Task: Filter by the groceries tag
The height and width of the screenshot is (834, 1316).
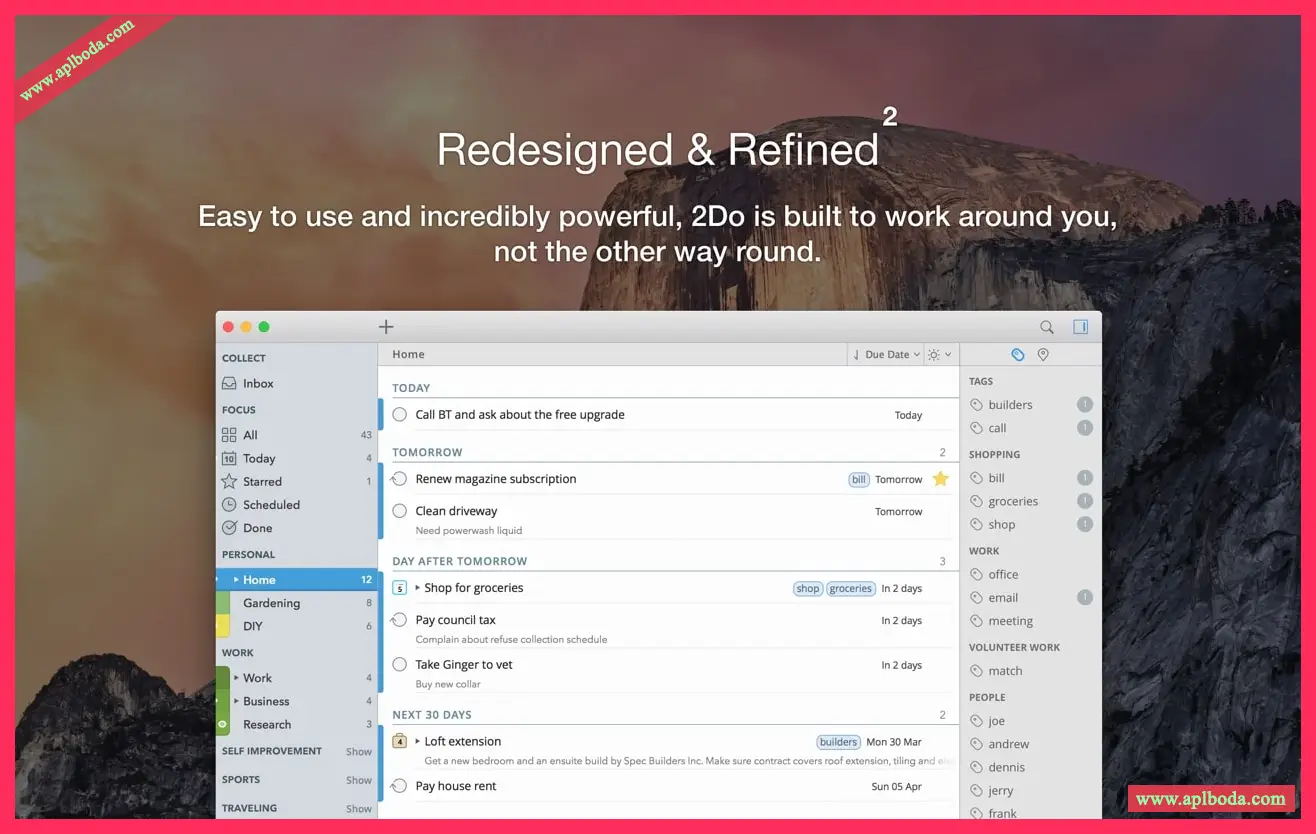Action: [x=1012, y=501]
